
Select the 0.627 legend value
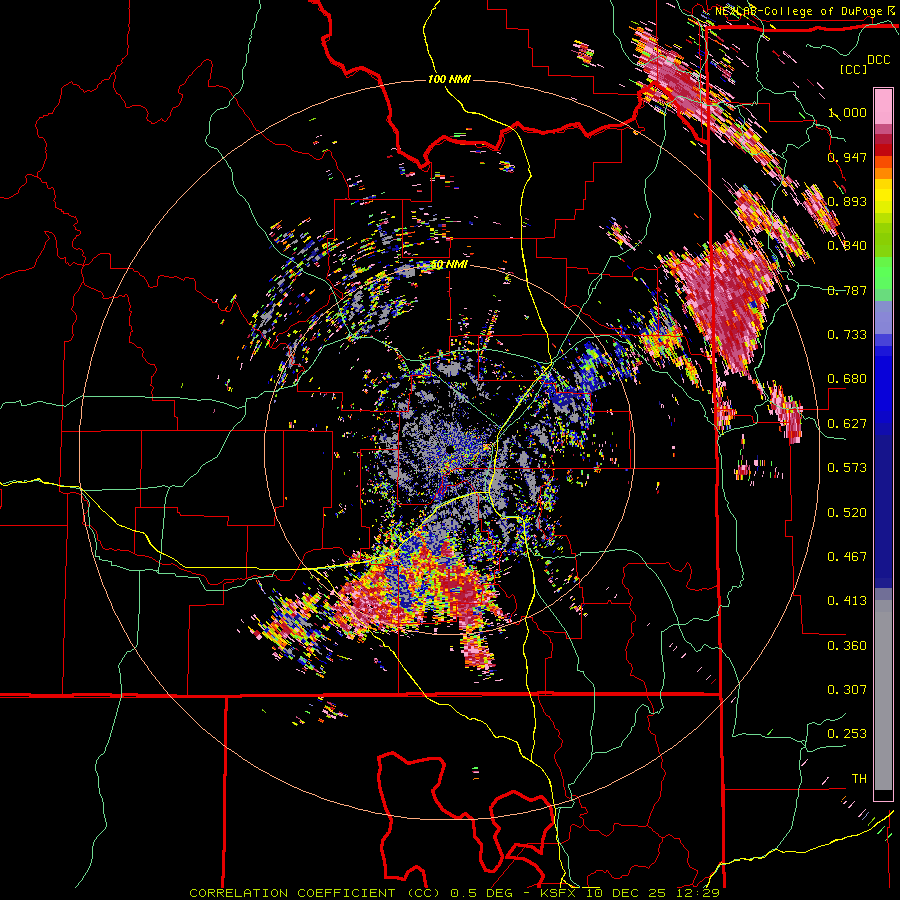847,424
